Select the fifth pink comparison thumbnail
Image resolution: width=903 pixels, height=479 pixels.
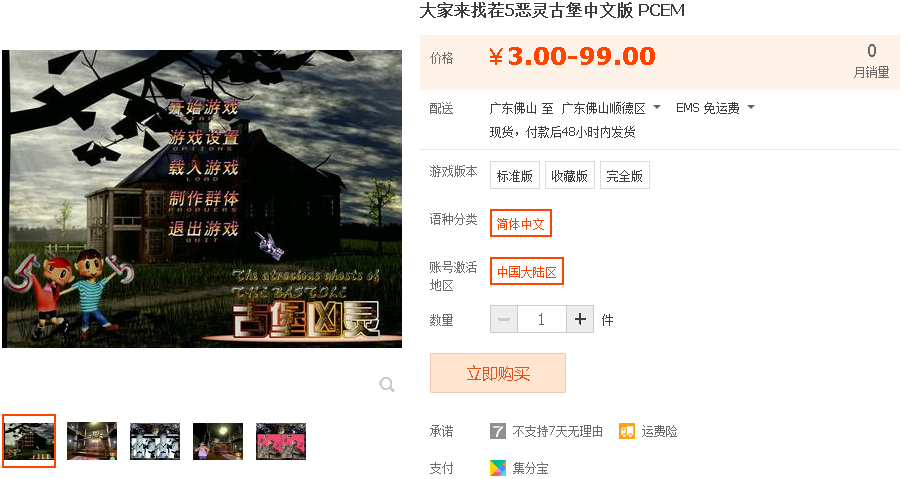[x=281, y=441]
